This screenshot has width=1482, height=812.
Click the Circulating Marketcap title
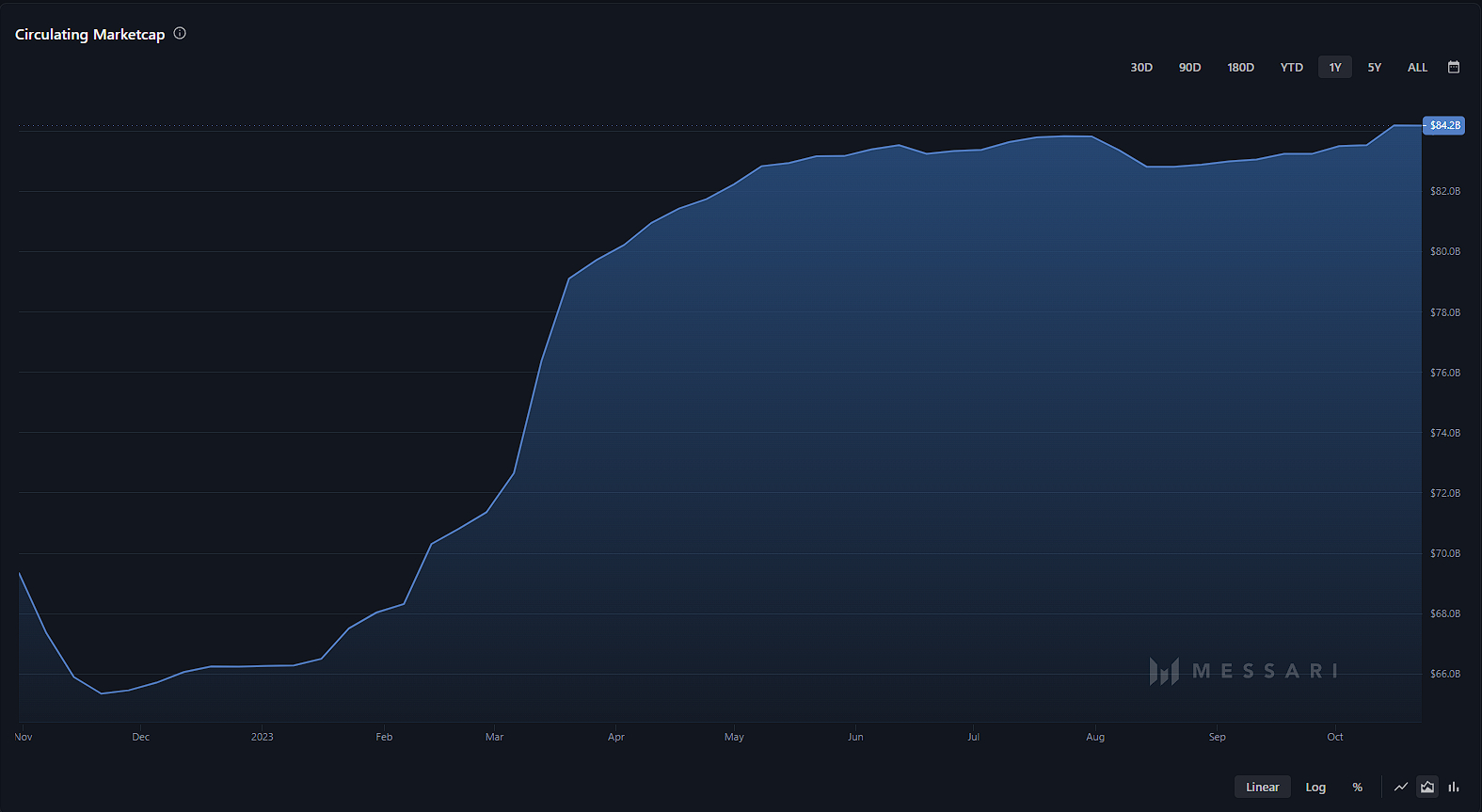pyautogui.click(x=90, y=34)
